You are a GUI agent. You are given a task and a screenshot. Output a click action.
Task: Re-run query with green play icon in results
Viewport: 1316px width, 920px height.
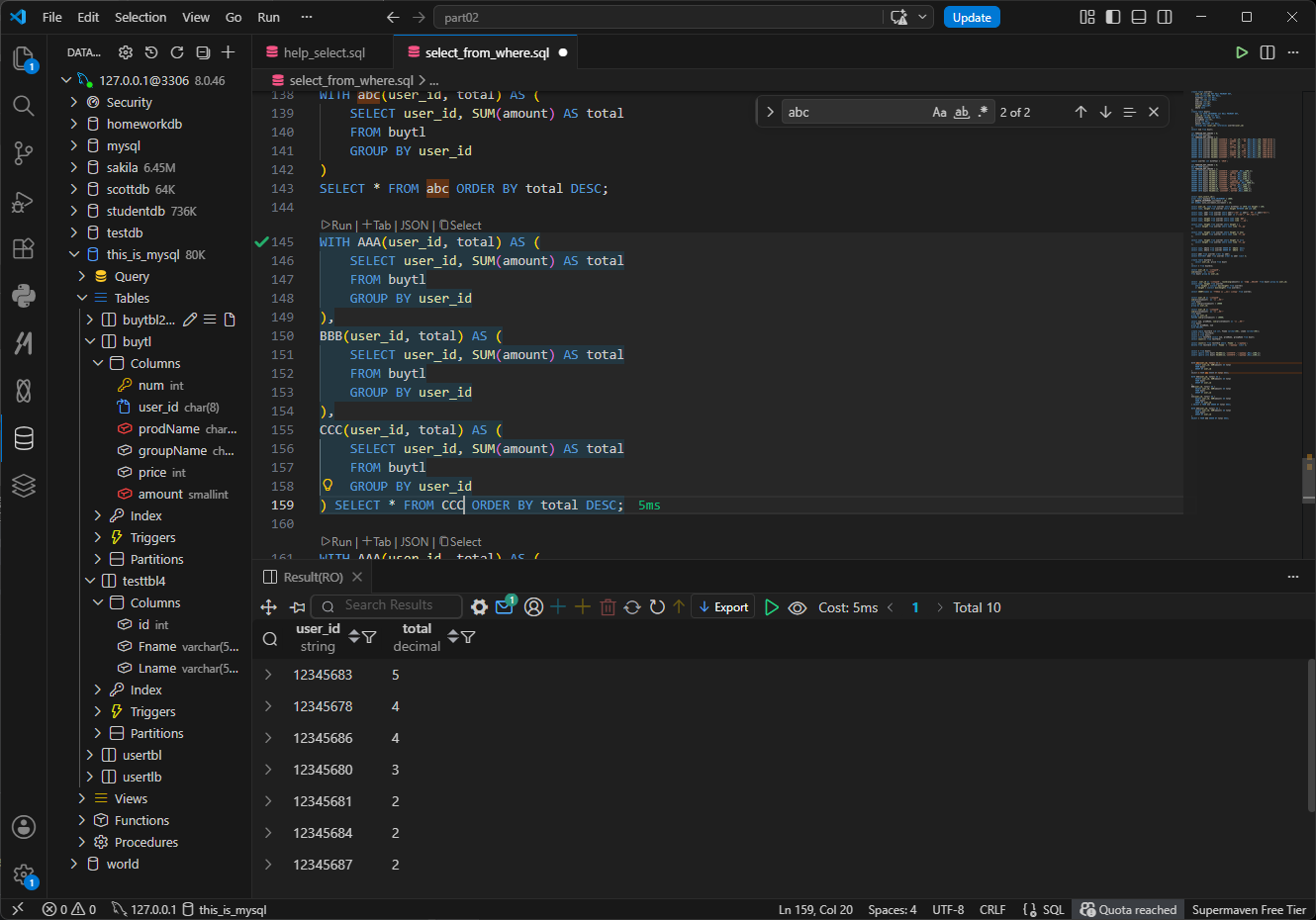coord(772,607)
